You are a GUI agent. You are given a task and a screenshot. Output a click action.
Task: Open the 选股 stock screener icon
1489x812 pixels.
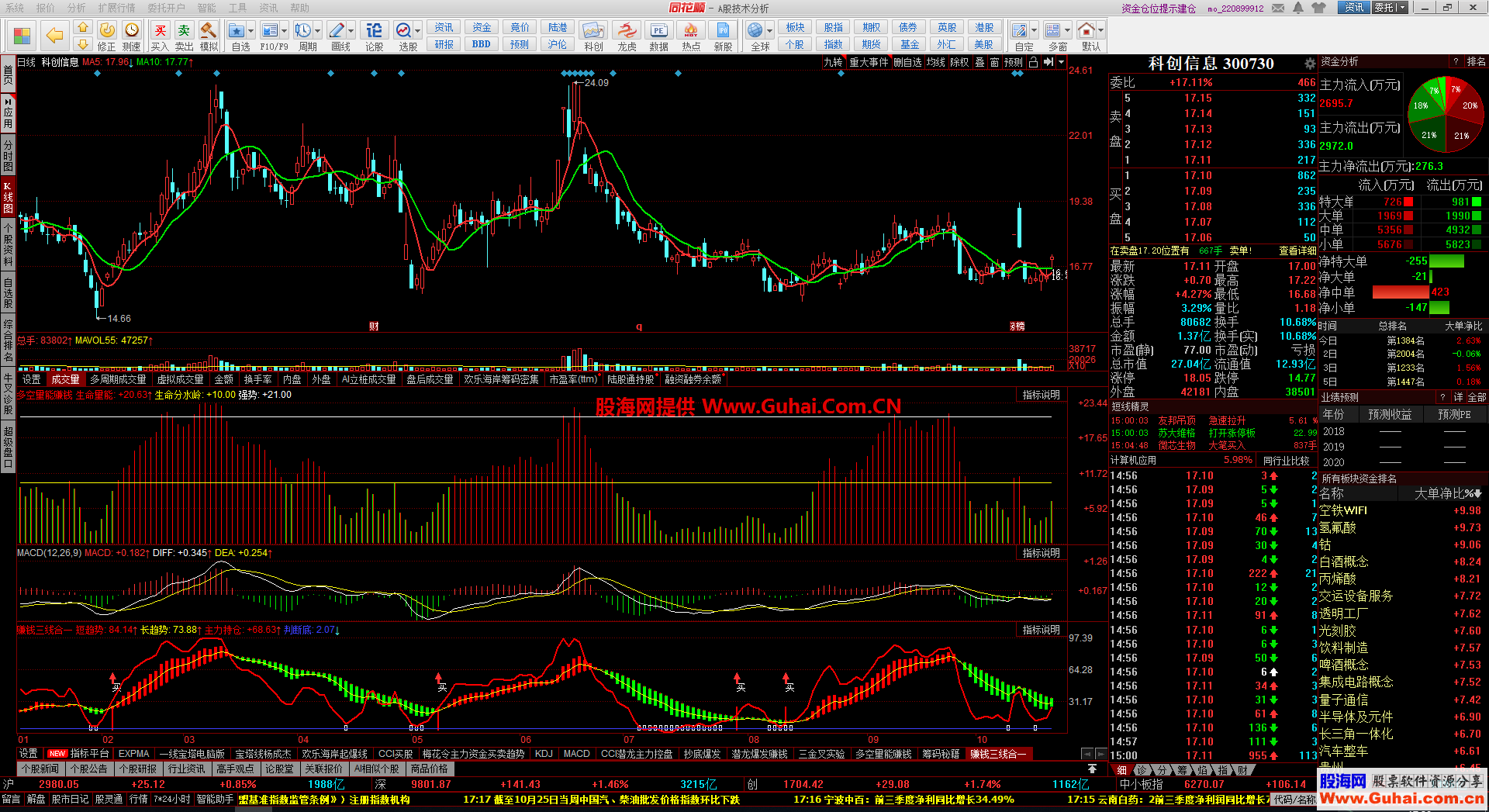[403, 30]
